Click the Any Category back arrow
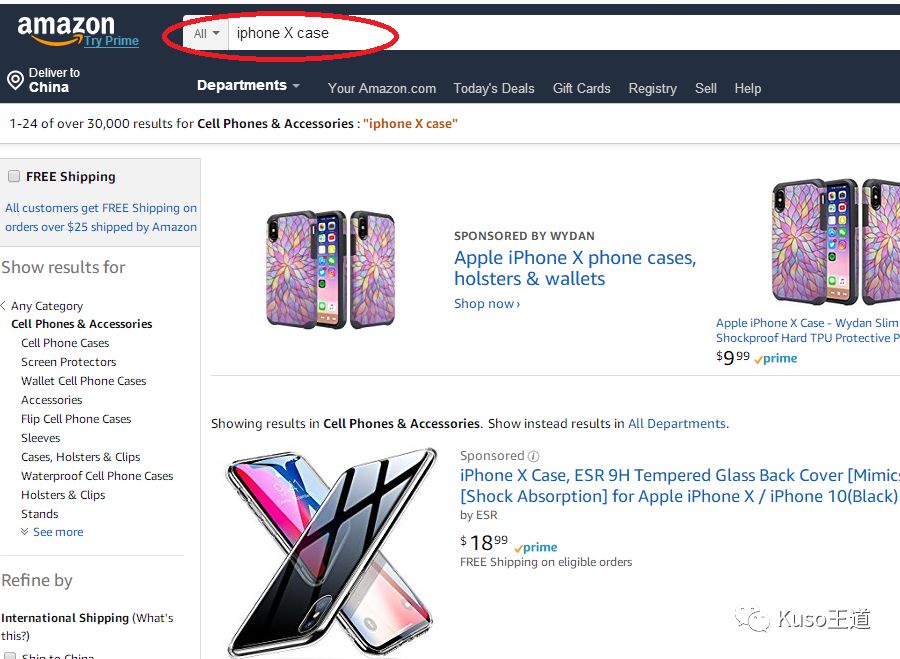 pyautogui.click(x=4, y=306)
